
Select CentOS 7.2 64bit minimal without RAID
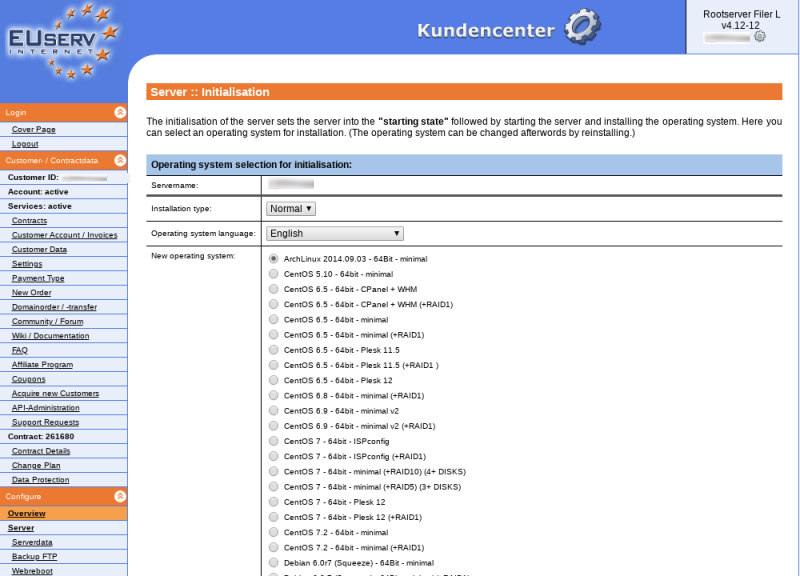pyautogui.click(x=273, y=532)
